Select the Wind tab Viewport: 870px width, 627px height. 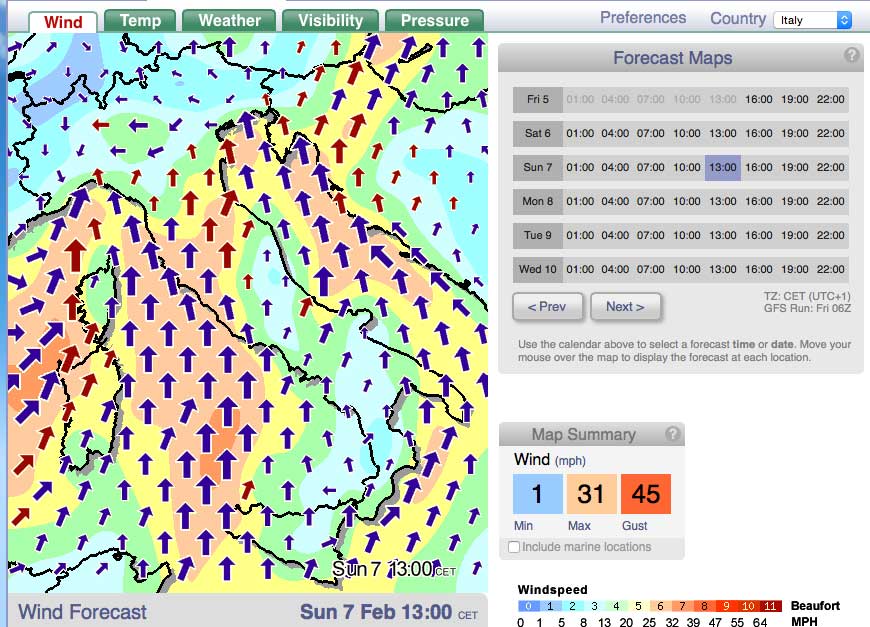pyautogui.click(x=63, y=22)
